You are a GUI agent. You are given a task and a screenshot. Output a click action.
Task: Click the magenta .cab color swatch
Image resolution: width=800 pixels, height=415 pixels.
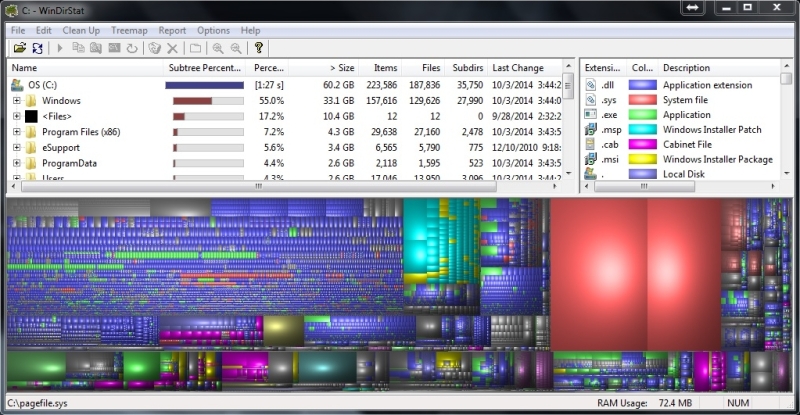642,144
